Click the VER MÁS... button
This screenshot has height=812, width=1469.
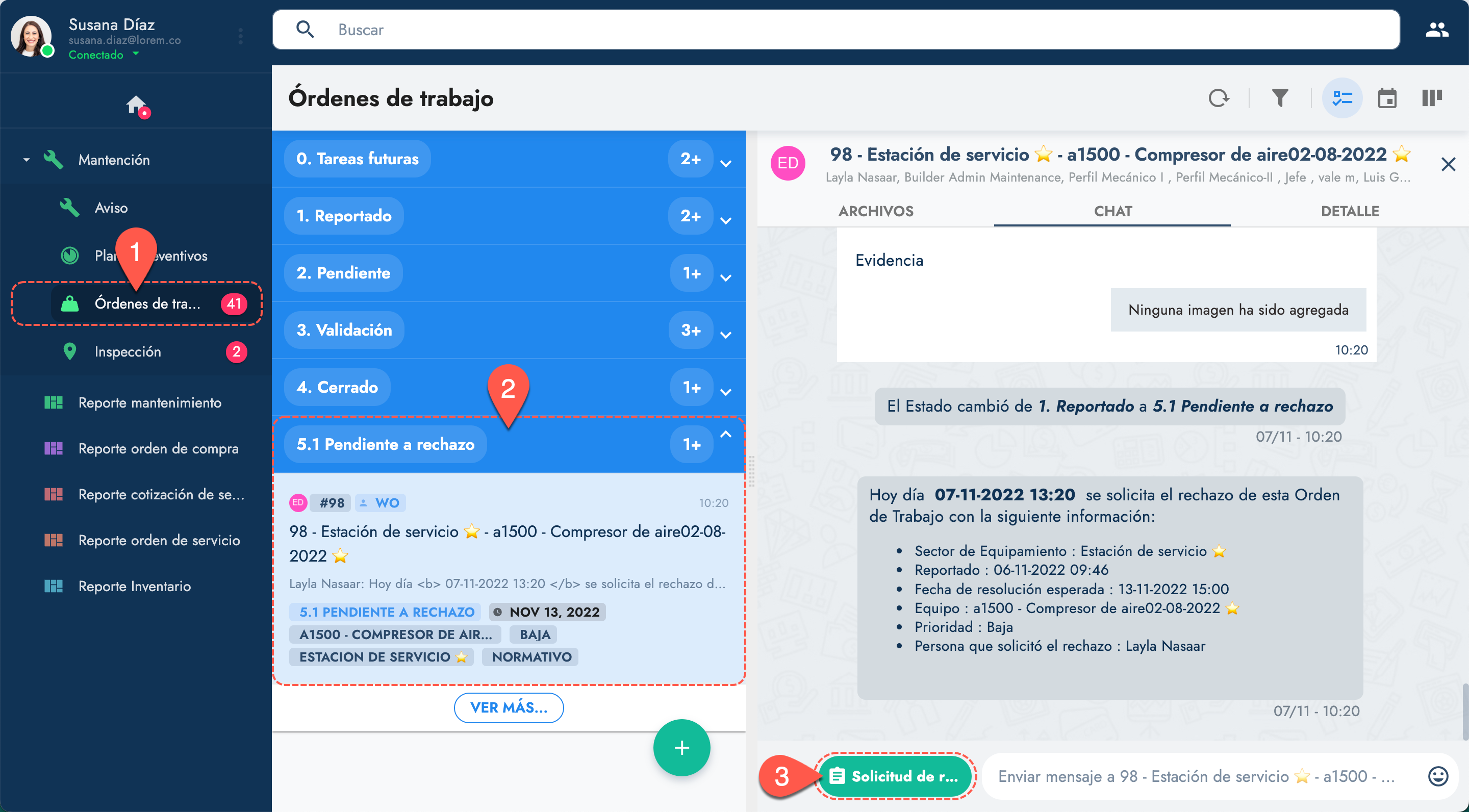coord(509,707)
